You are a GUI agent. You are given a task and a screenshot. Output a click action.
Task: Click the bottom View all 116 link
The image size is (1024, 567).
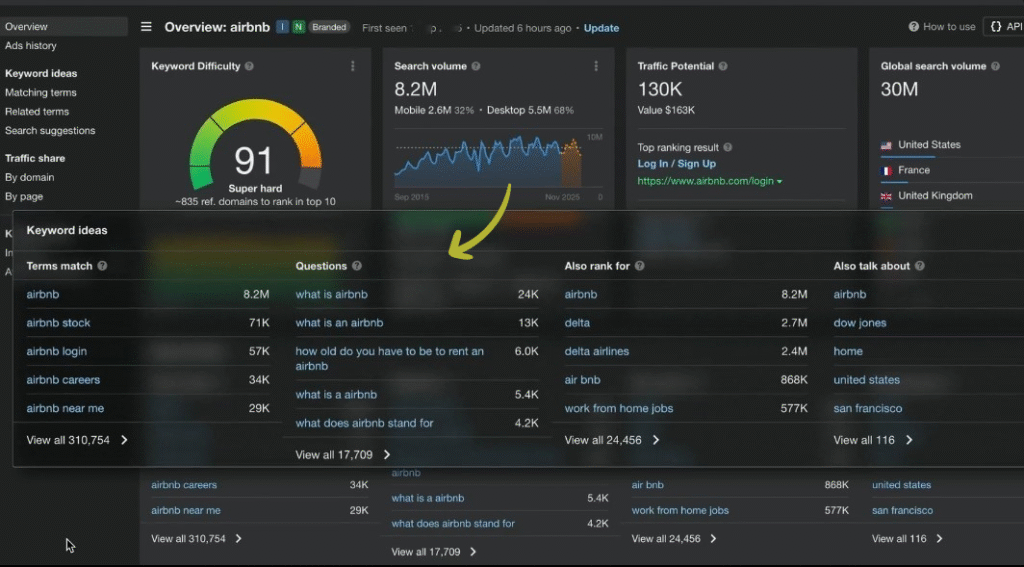[907, 539]
